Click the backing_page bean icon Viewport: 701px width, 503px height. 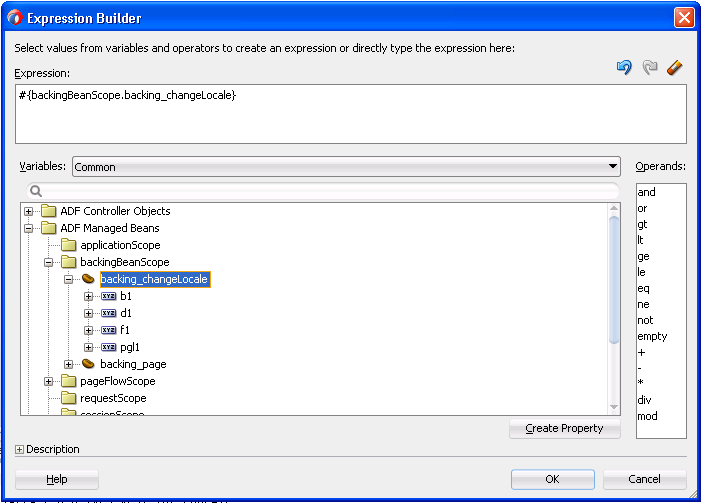tap(88, 364)
